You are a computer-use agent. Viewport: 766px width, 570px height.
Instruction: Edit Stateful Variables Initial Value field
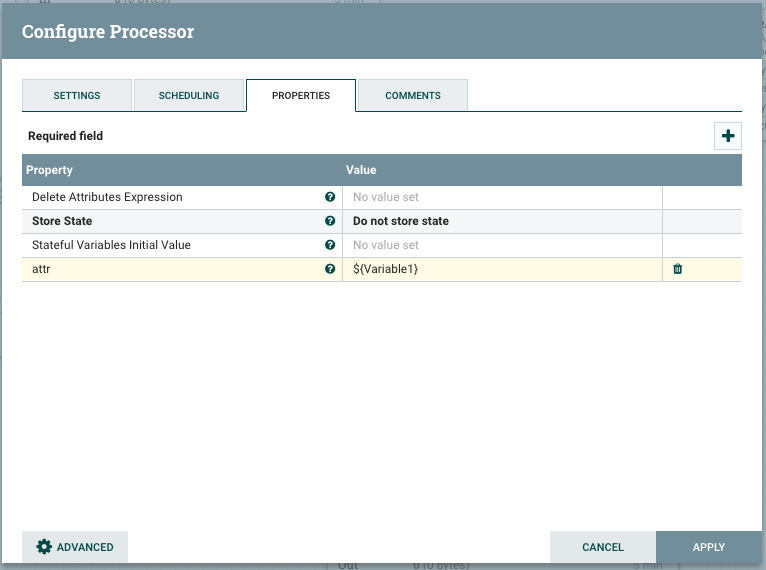(501, 245)
